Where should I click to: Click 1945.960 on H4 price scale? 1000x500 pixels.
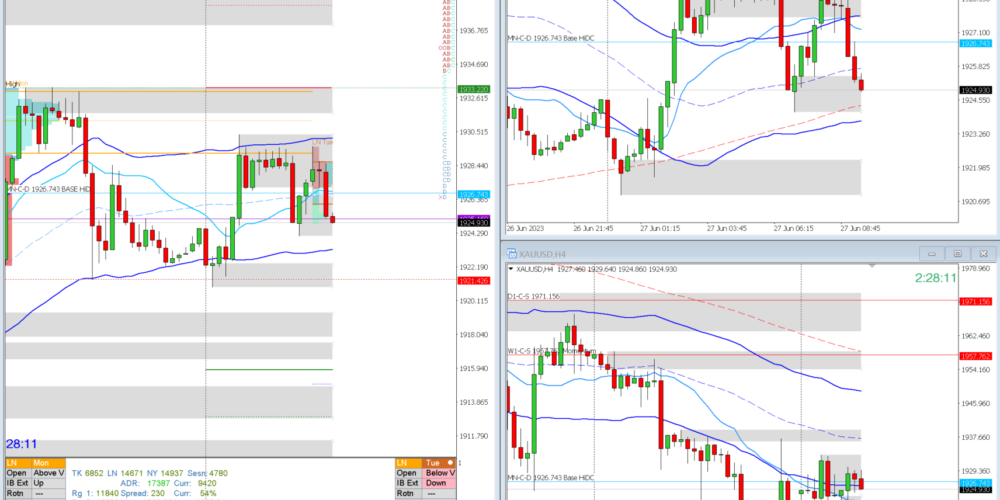pos(976,403)
